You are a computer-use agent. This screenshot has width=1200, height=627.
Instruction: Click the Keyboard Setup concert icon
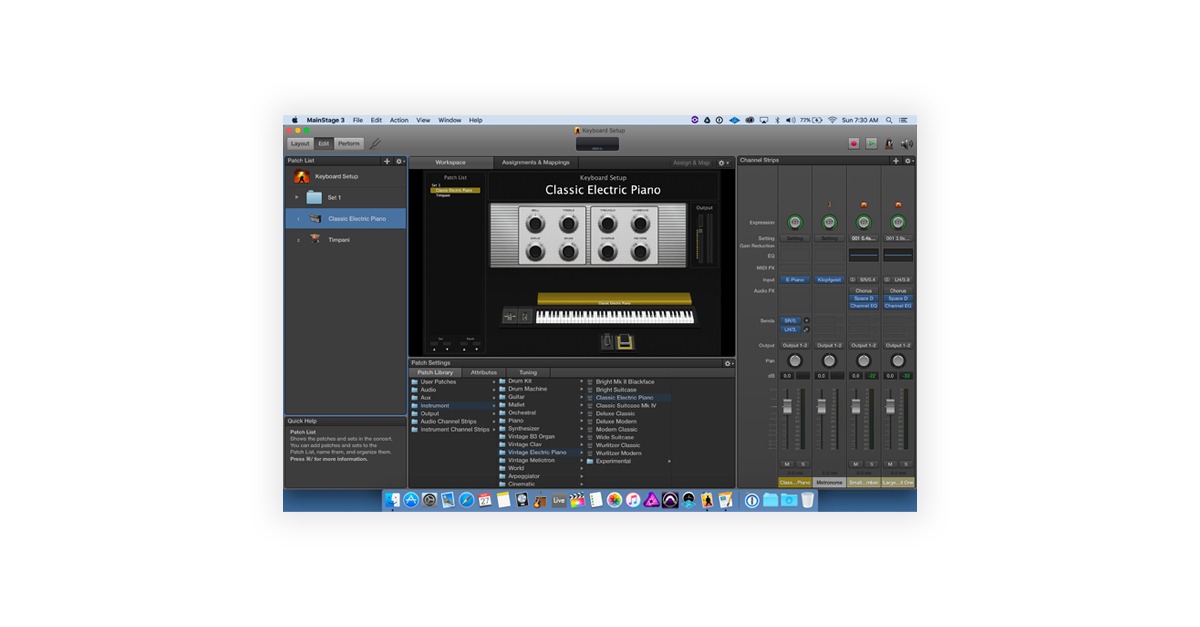coord(301,177)
